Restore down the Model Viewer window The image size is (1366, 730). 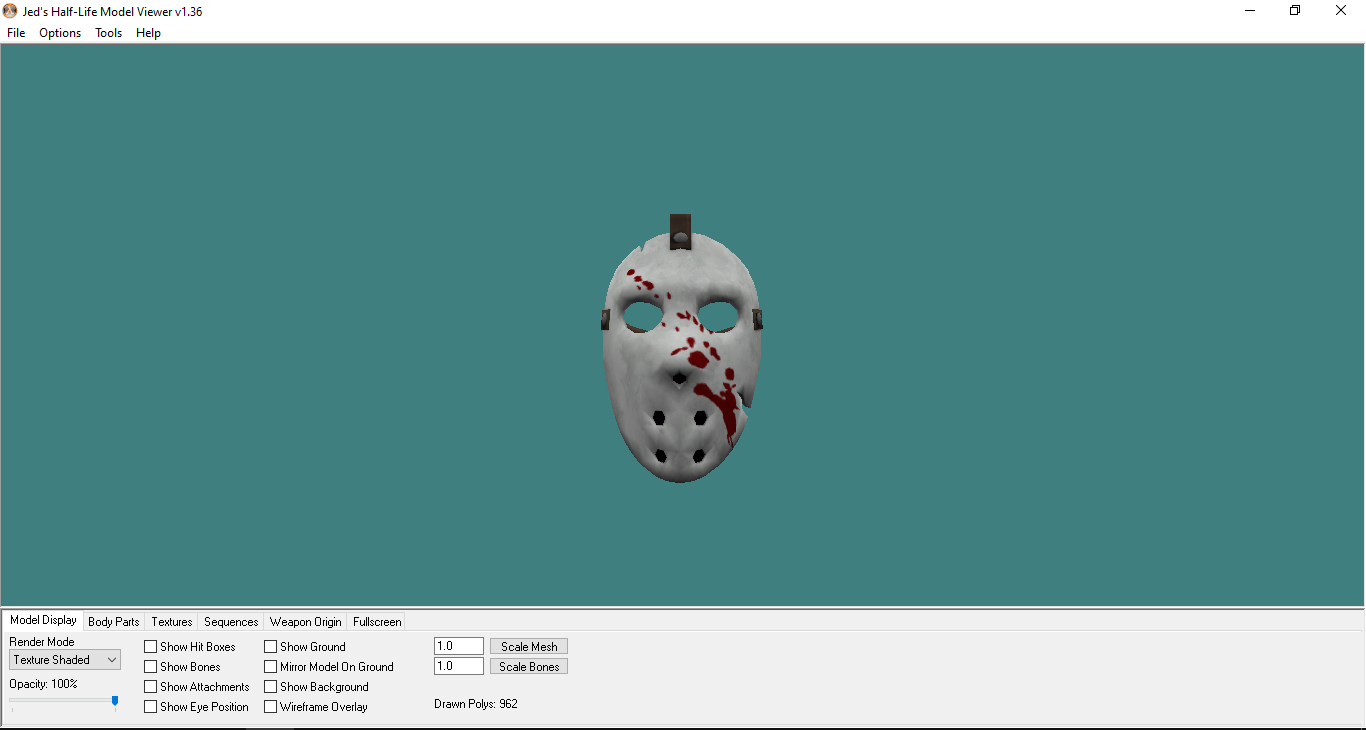(x=1295, y=11)
